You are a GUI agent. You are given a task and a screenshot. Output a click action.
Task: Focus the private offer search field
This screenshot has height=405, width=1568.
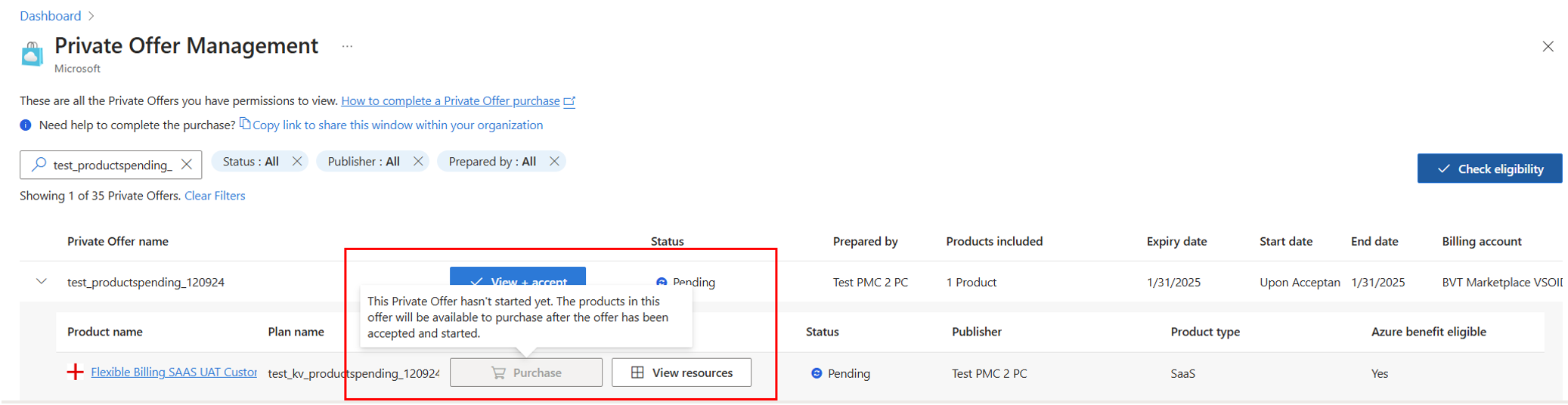pyautogui.click(x=112, y=165)
